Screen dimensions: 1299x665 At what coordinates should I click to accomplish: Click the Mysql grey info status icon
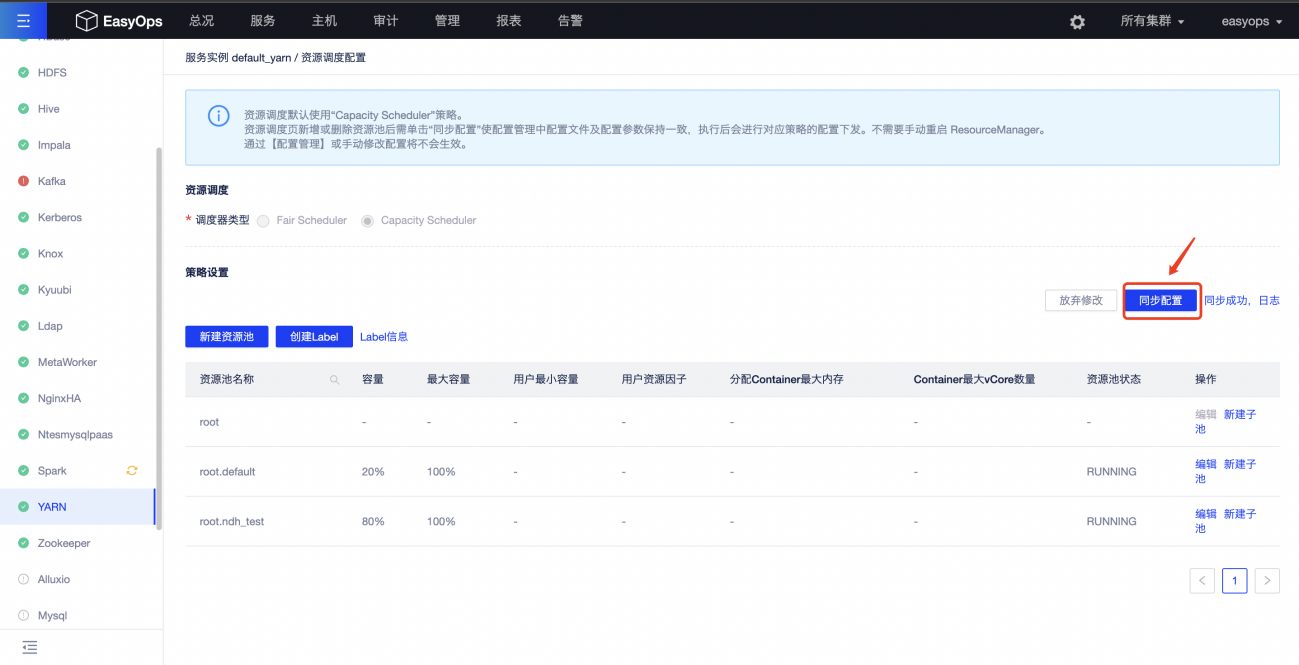click(x=23, y=616)
